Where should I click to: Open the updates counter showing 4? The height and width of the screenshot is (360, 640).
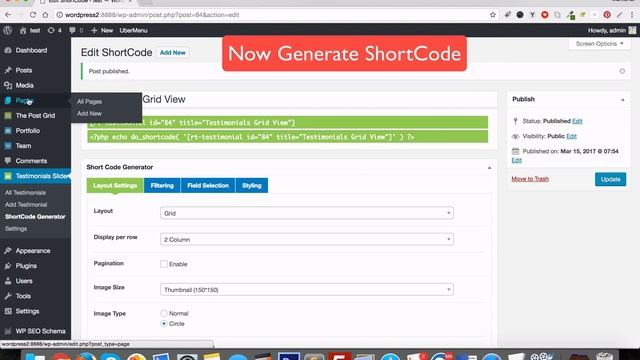click(x=55, y=30)
